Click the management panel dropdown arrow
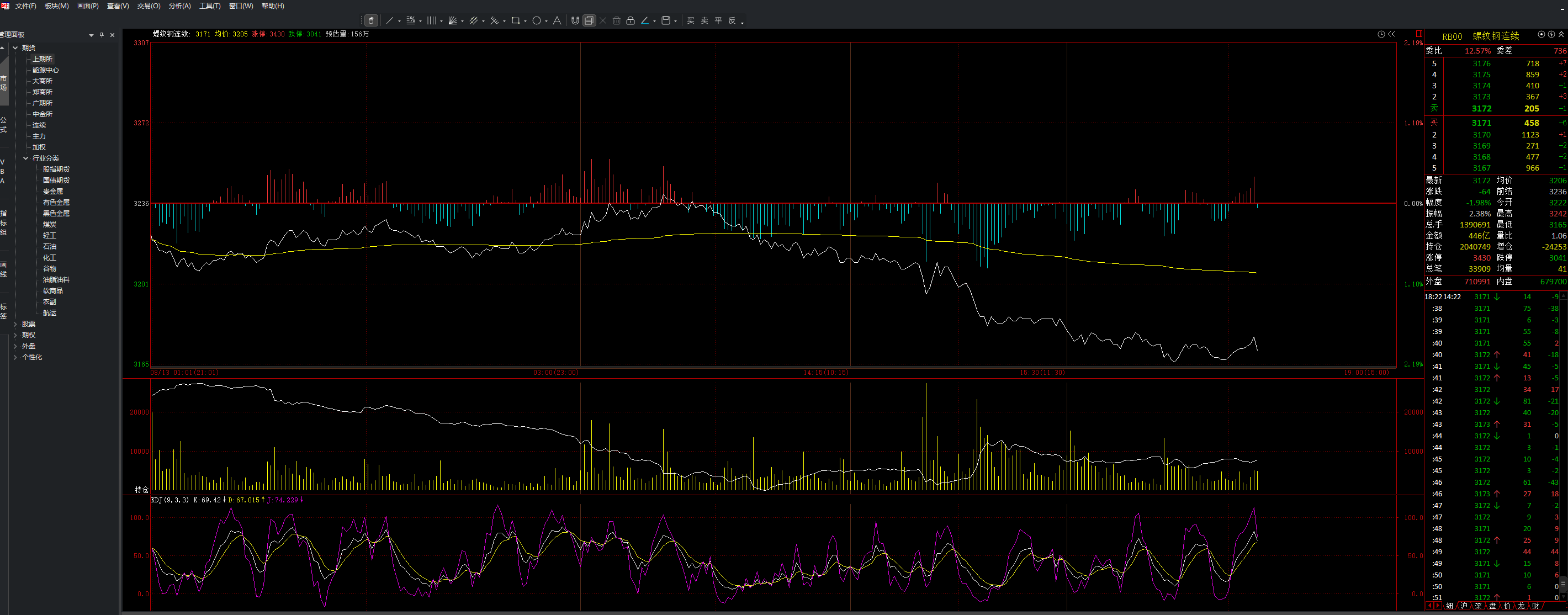The height and width of the screenshot is (615, 1568). pos(91,35)
